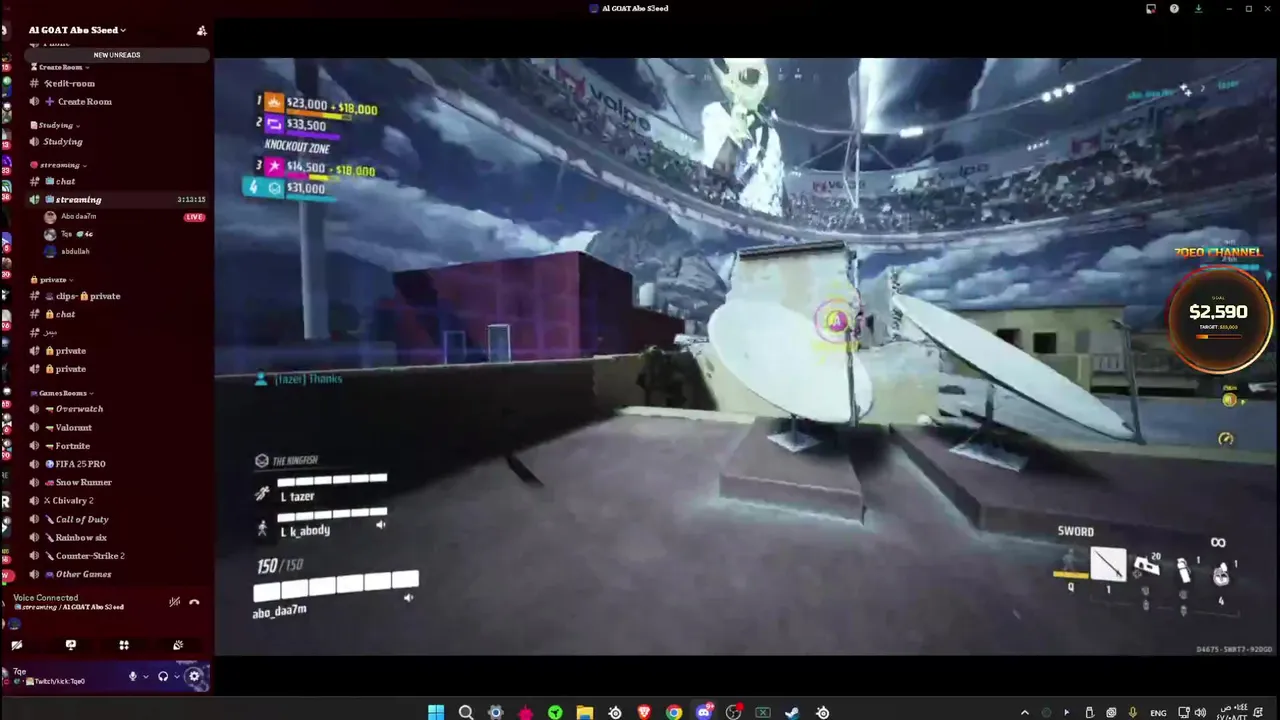The height and width of the screenshot is (720, 1280).
Task: Click the invite people icon beside server name
Action: coord(201,31)
